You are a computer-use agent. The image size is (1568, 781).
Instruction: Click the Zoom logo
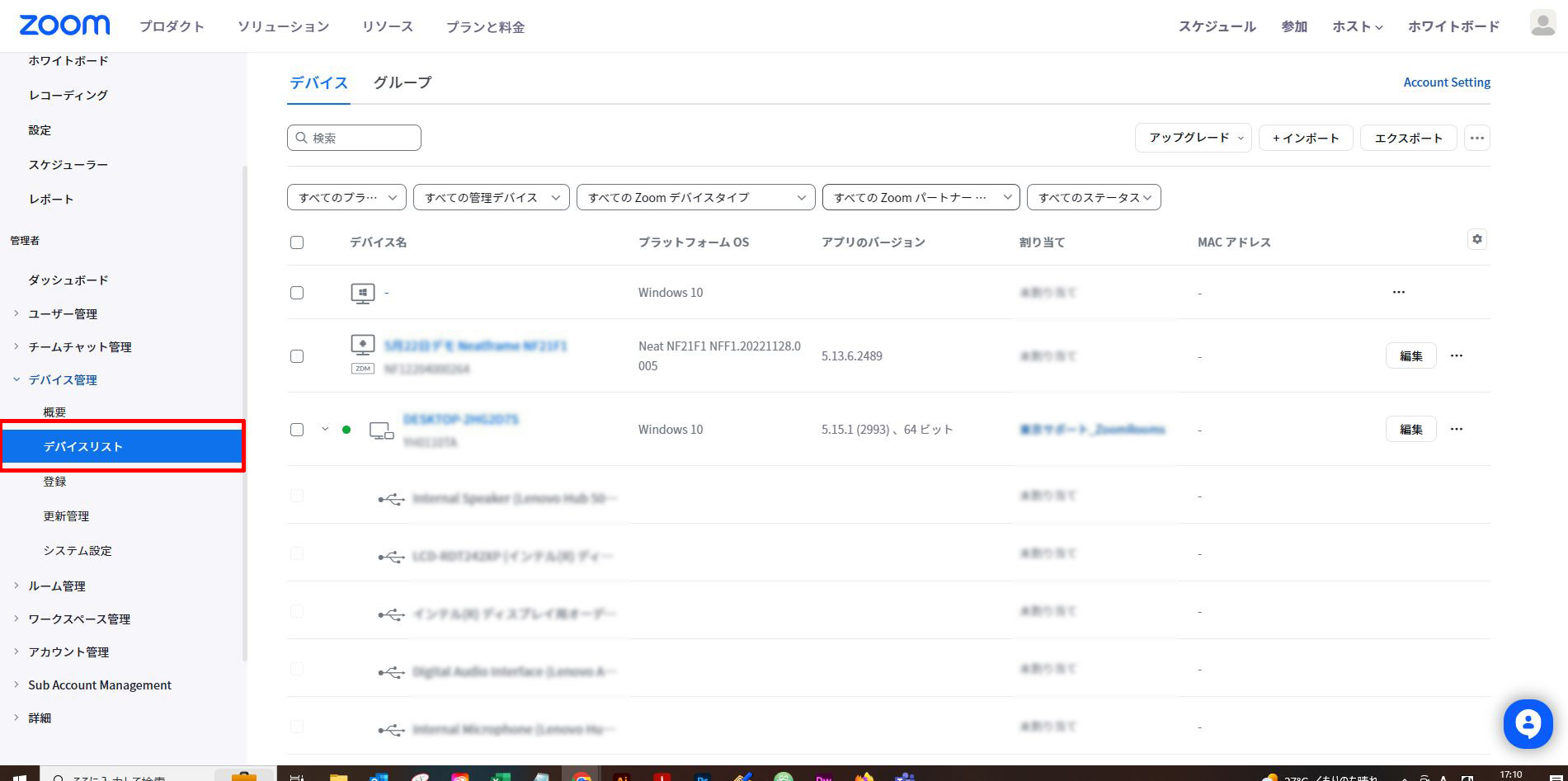pyautogui.click(x=64, y=26)
